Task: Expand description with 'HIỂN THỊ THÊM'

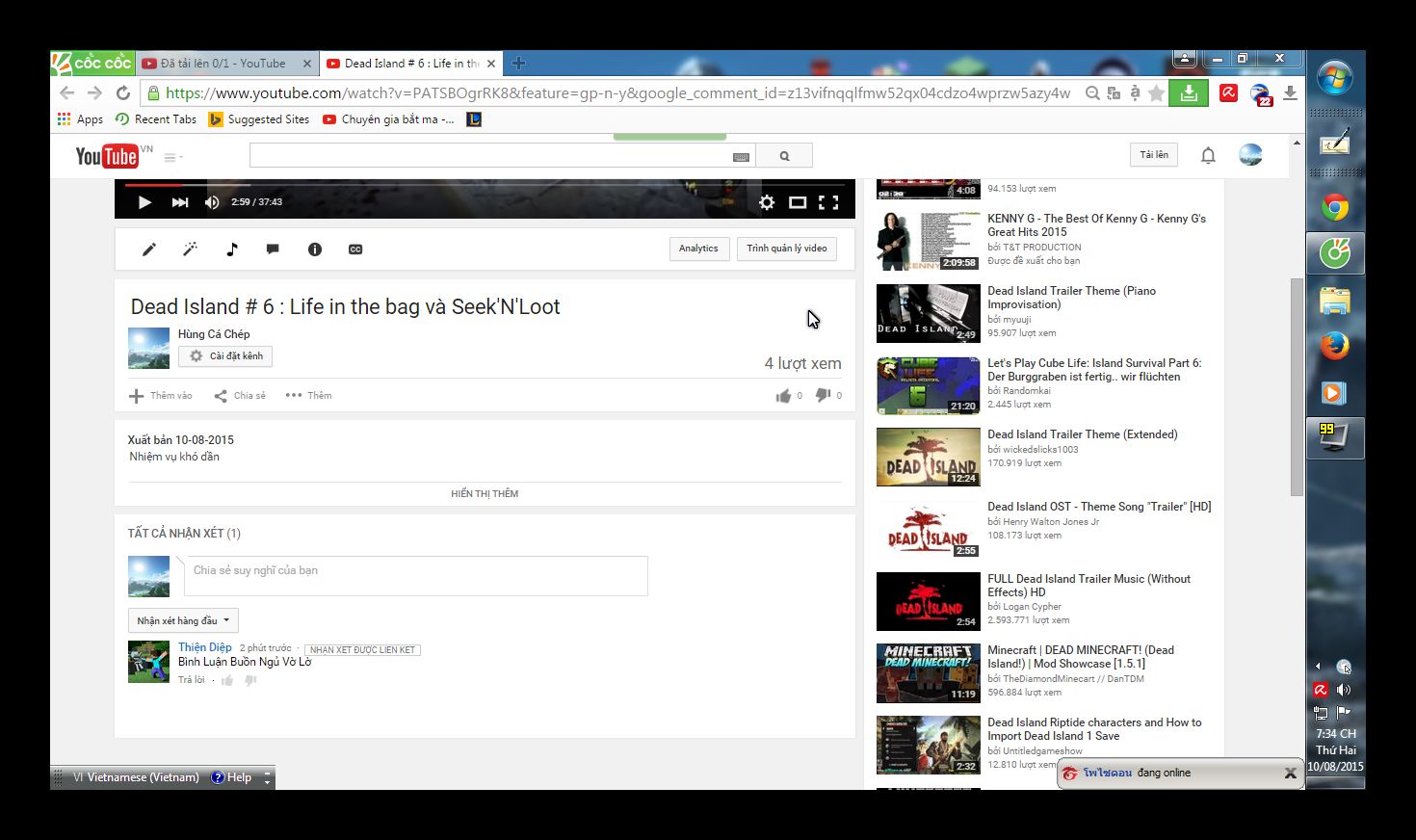Action: point(485,494)
